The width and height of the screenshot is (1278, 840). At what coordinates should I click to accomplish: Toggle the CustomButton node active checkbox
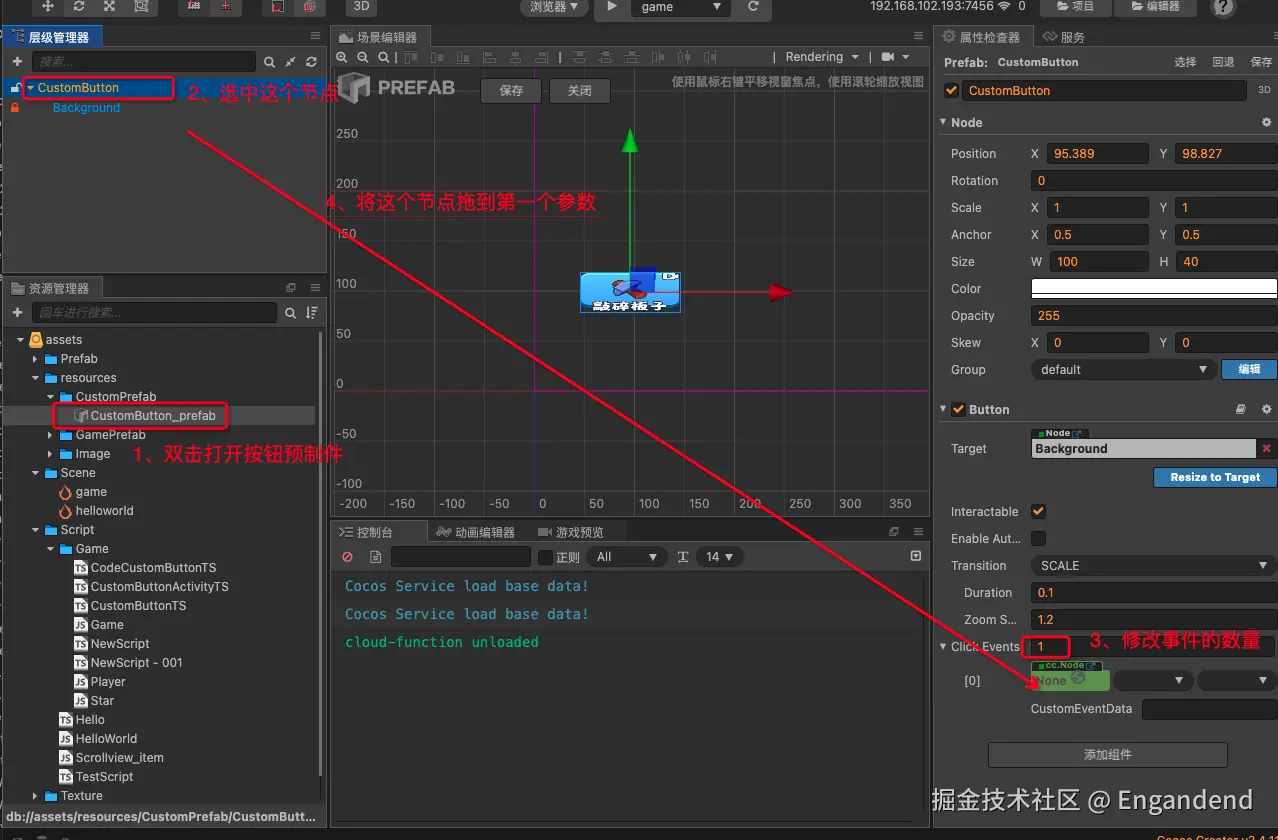tap(951, 90)
